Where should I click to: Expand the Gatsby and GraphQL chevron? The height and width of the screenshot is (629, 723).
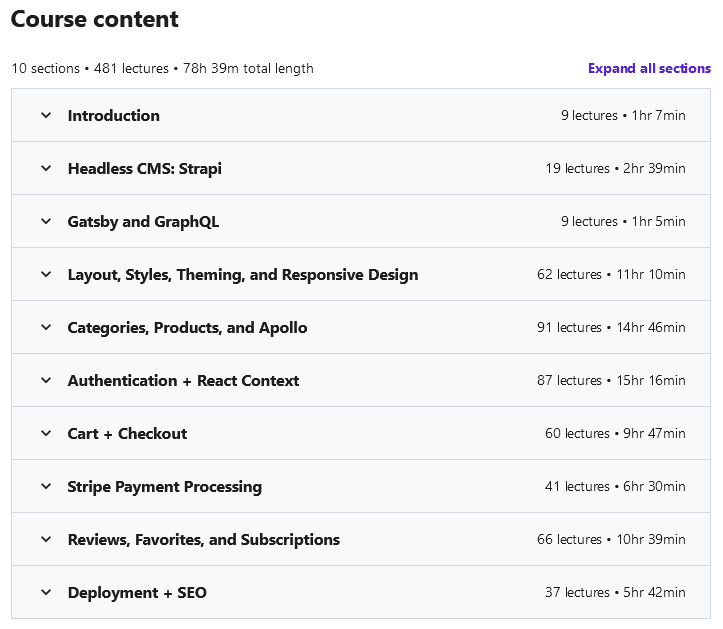click(46, 221)
